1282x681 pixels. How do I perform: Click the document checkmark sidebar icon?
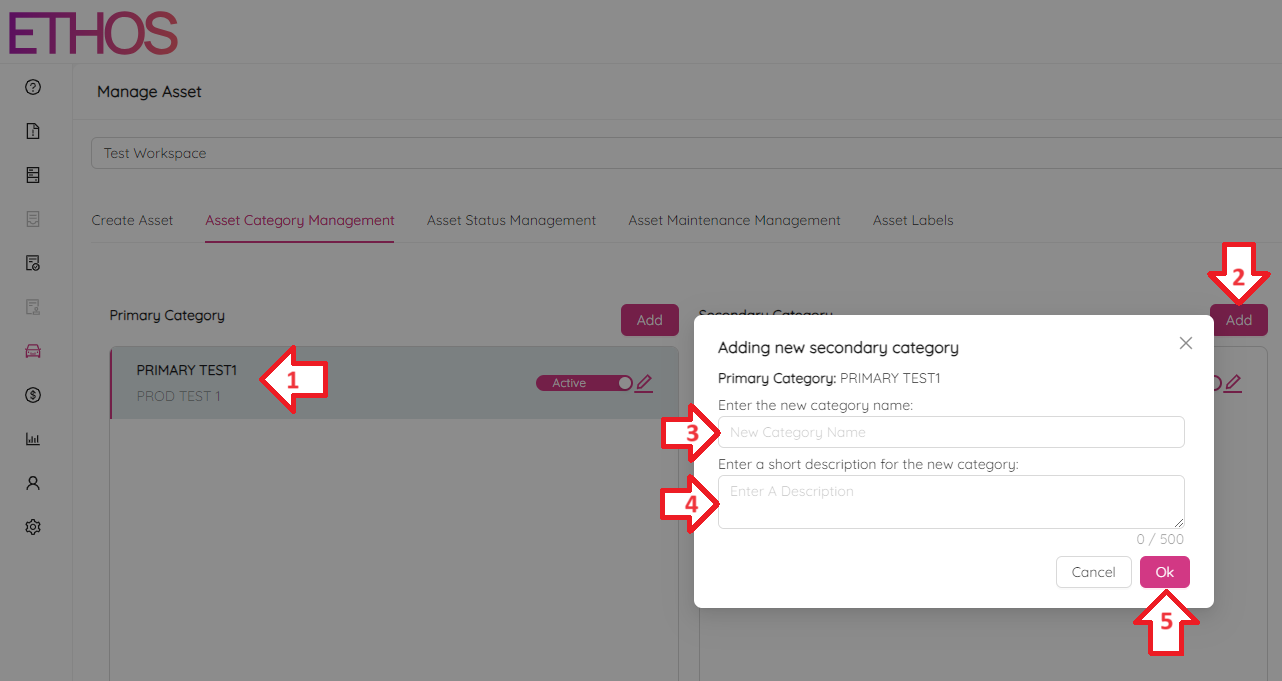coord(33,263)
